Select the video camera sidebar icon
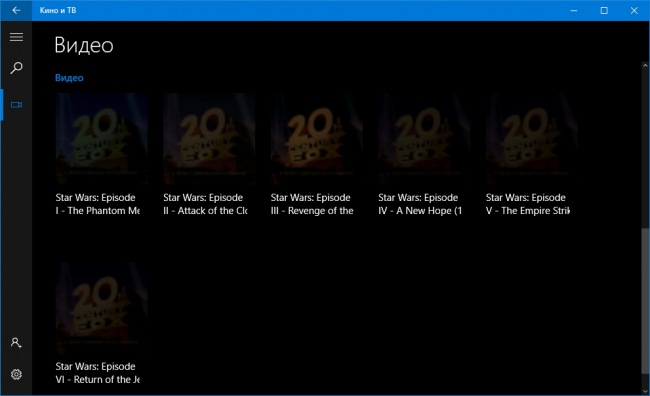Viewport: 650px width, 396px height. point(16,104)
